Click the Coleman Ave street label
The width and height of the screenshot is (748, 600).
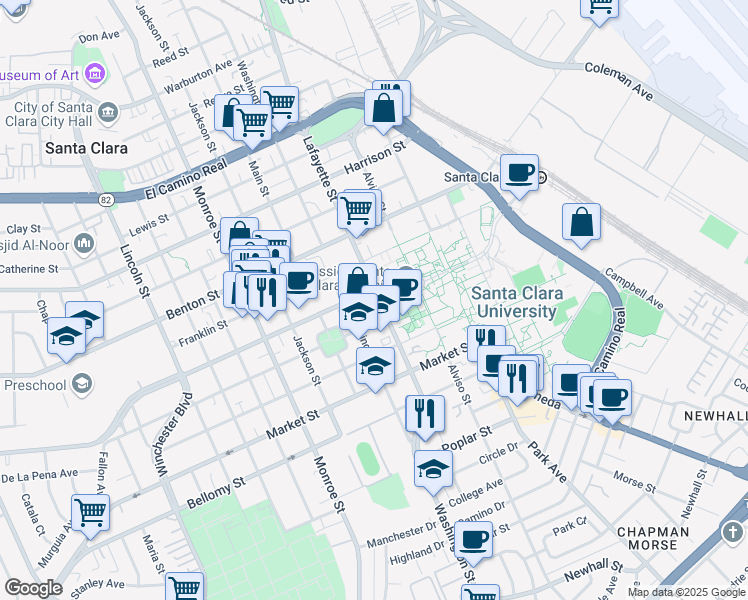619,81
